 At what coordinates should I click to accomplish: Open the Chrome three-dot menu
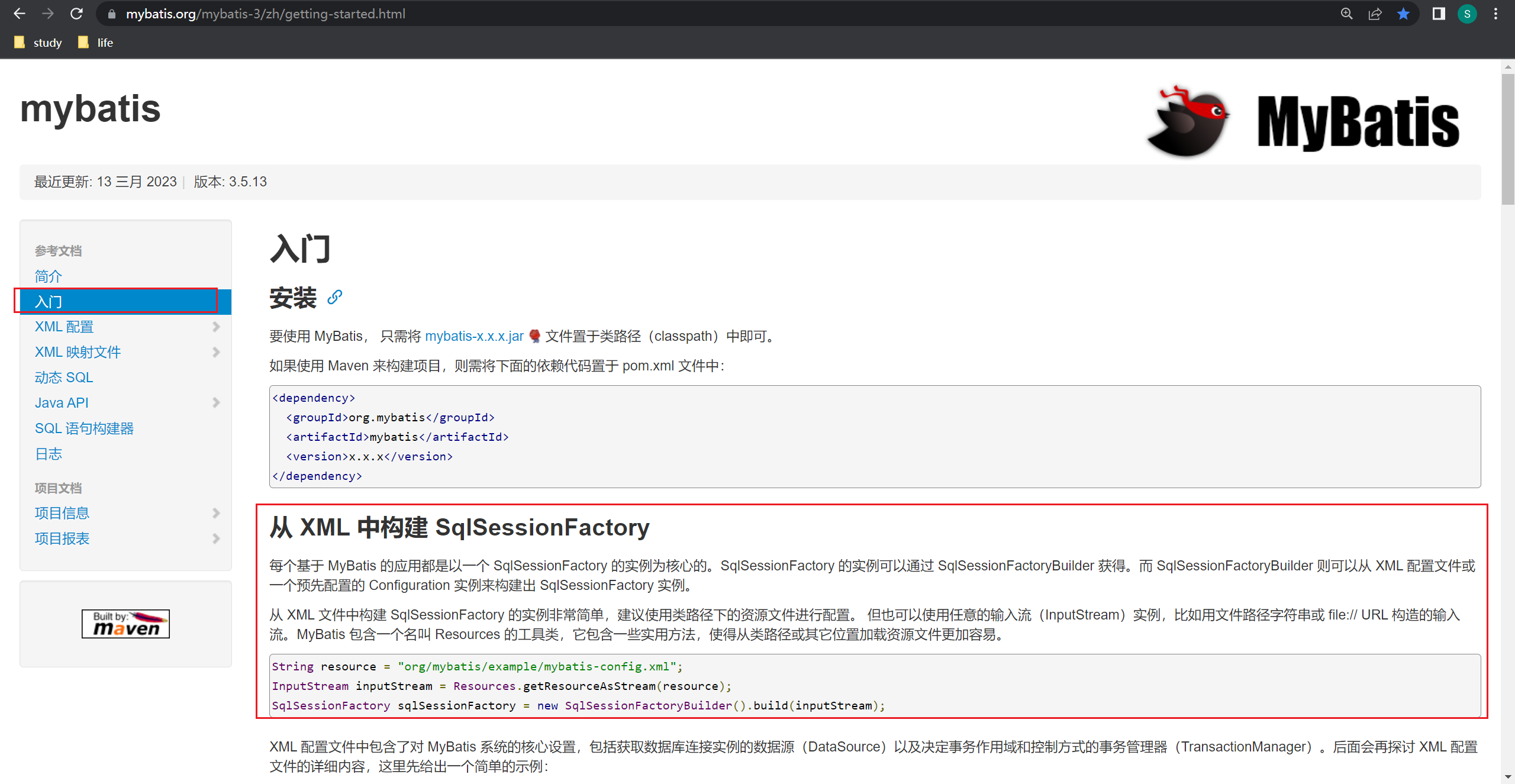click(1495, 14)
